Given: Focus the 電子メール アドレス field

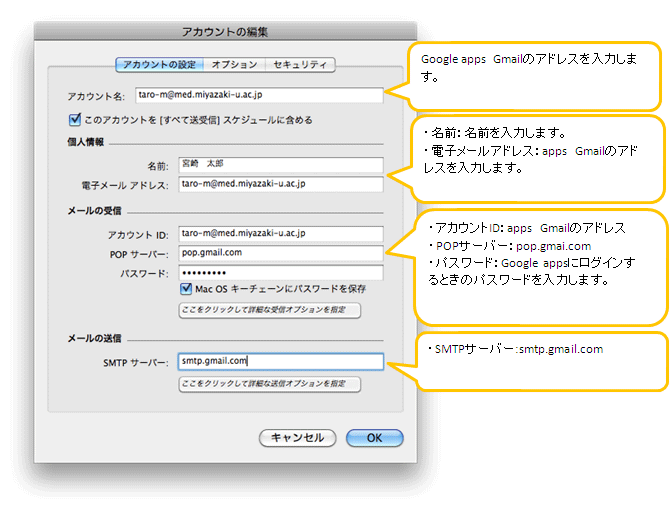Looking at the screenshot, I should (280, 184).
